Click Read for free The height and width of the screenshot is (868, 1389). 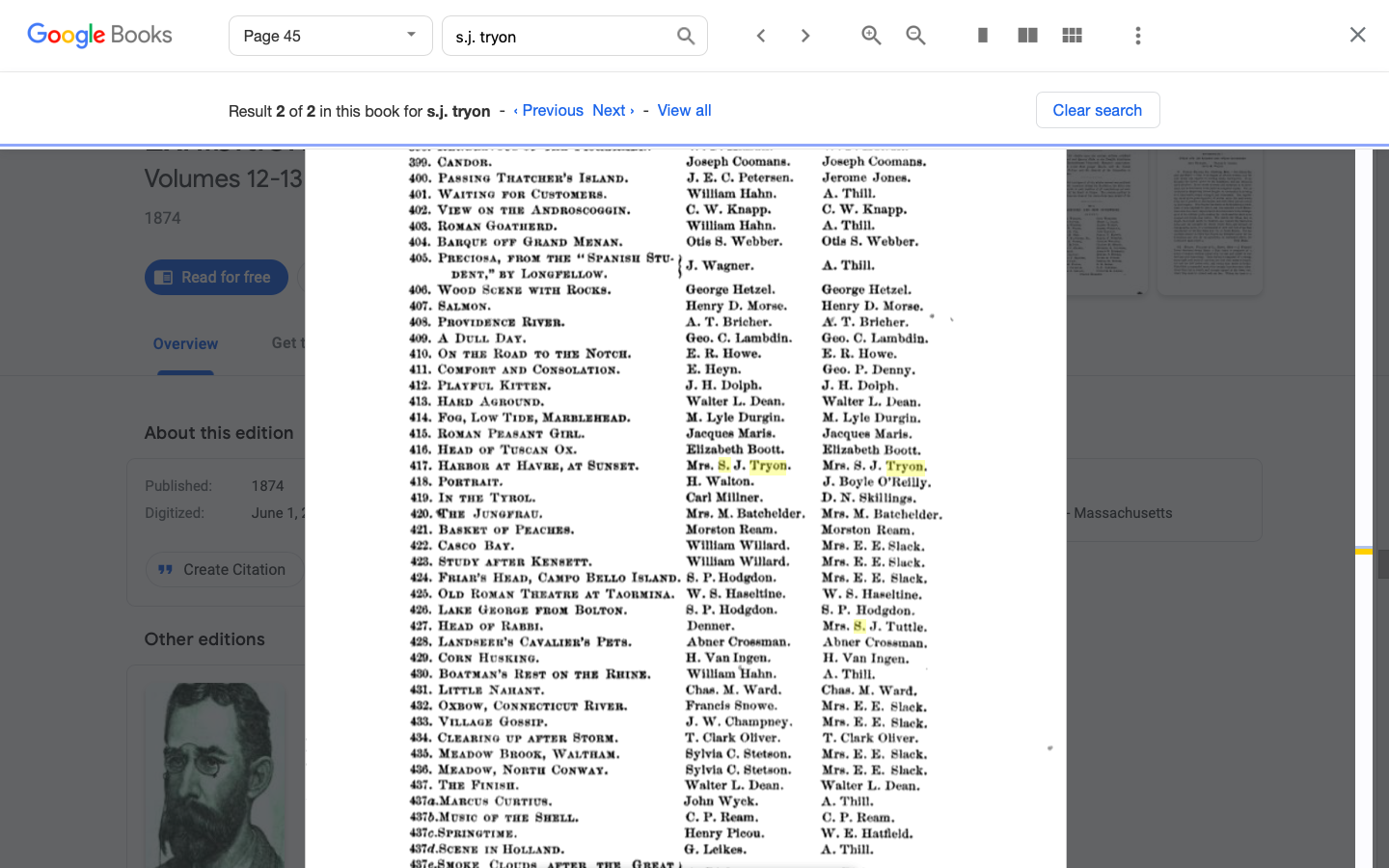tap(216, 277)
